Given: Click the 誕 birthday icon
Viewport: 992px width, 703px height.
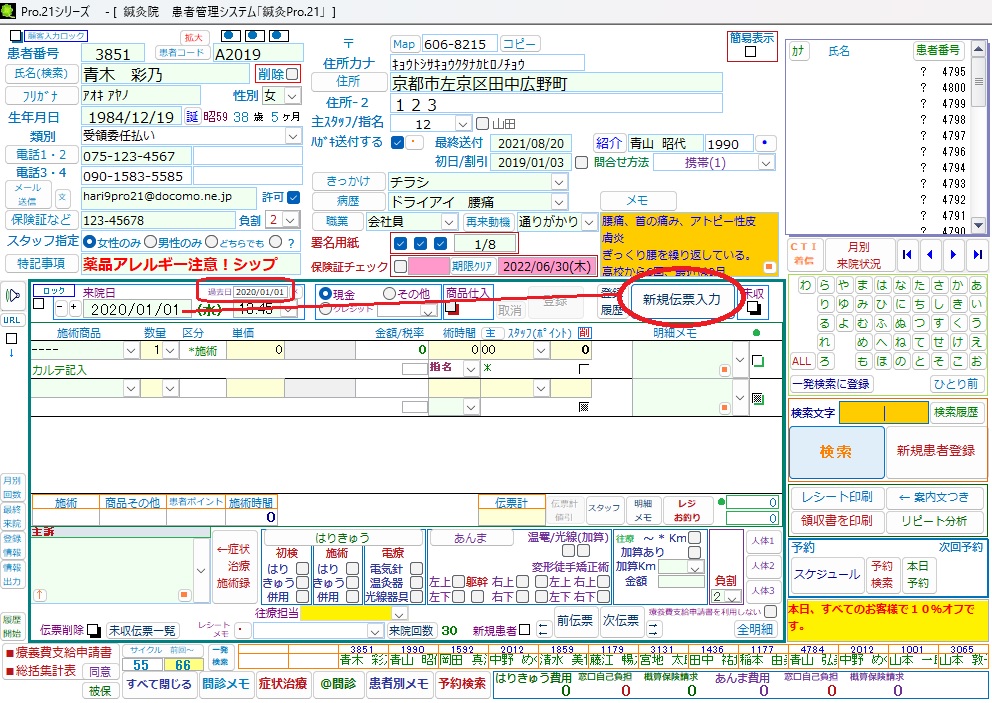Looking at the screenshot, I should (x=192, y=116).
